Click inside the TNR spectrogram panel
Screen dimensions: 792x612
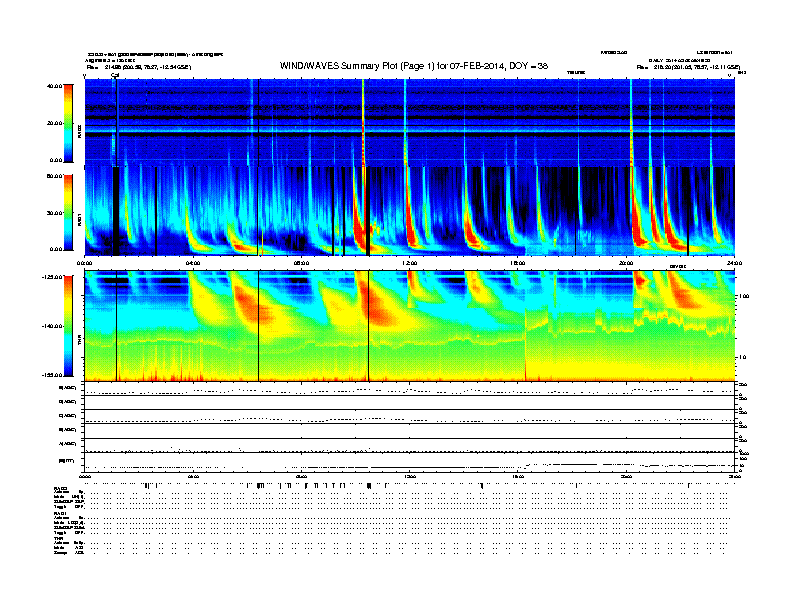click(409, 326)
